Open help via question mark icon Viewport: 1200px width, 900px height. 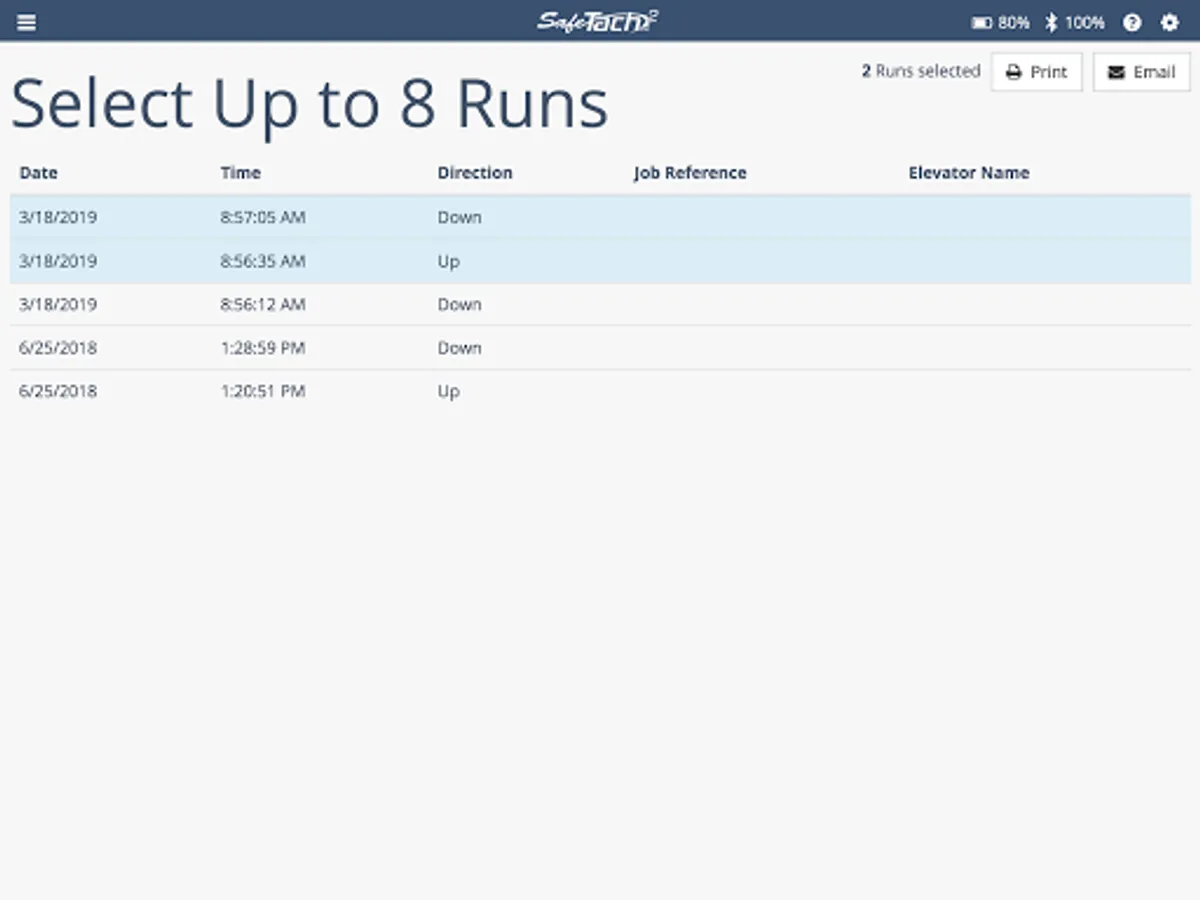click(1132, 22)
